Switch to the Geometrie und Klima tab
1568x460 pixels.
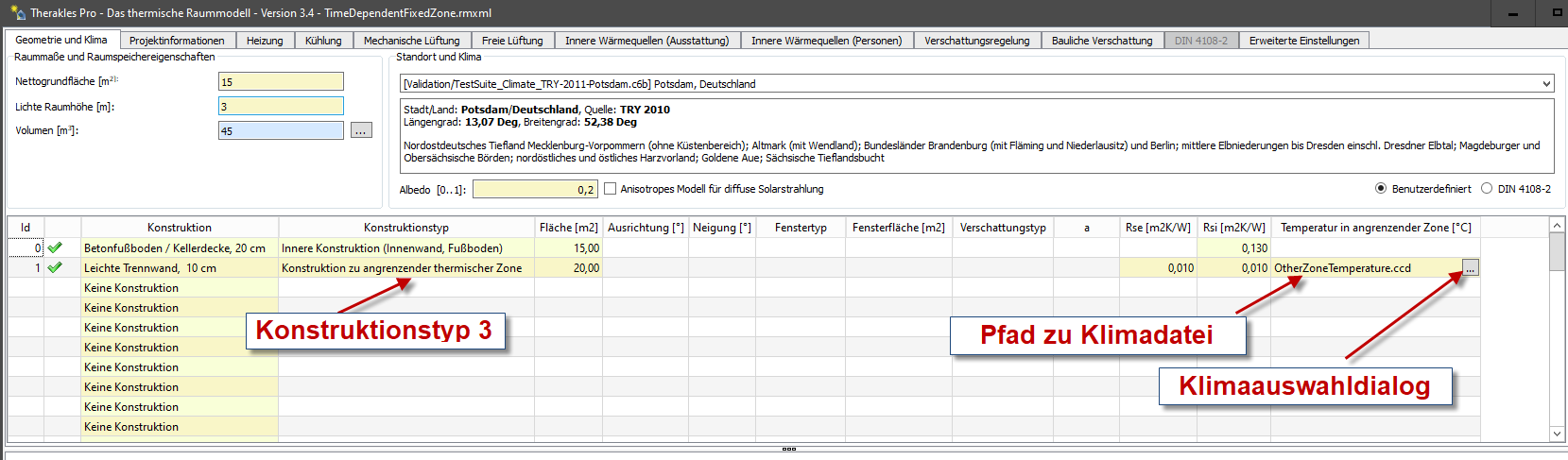pyautogui.click(x=61, y=40)
